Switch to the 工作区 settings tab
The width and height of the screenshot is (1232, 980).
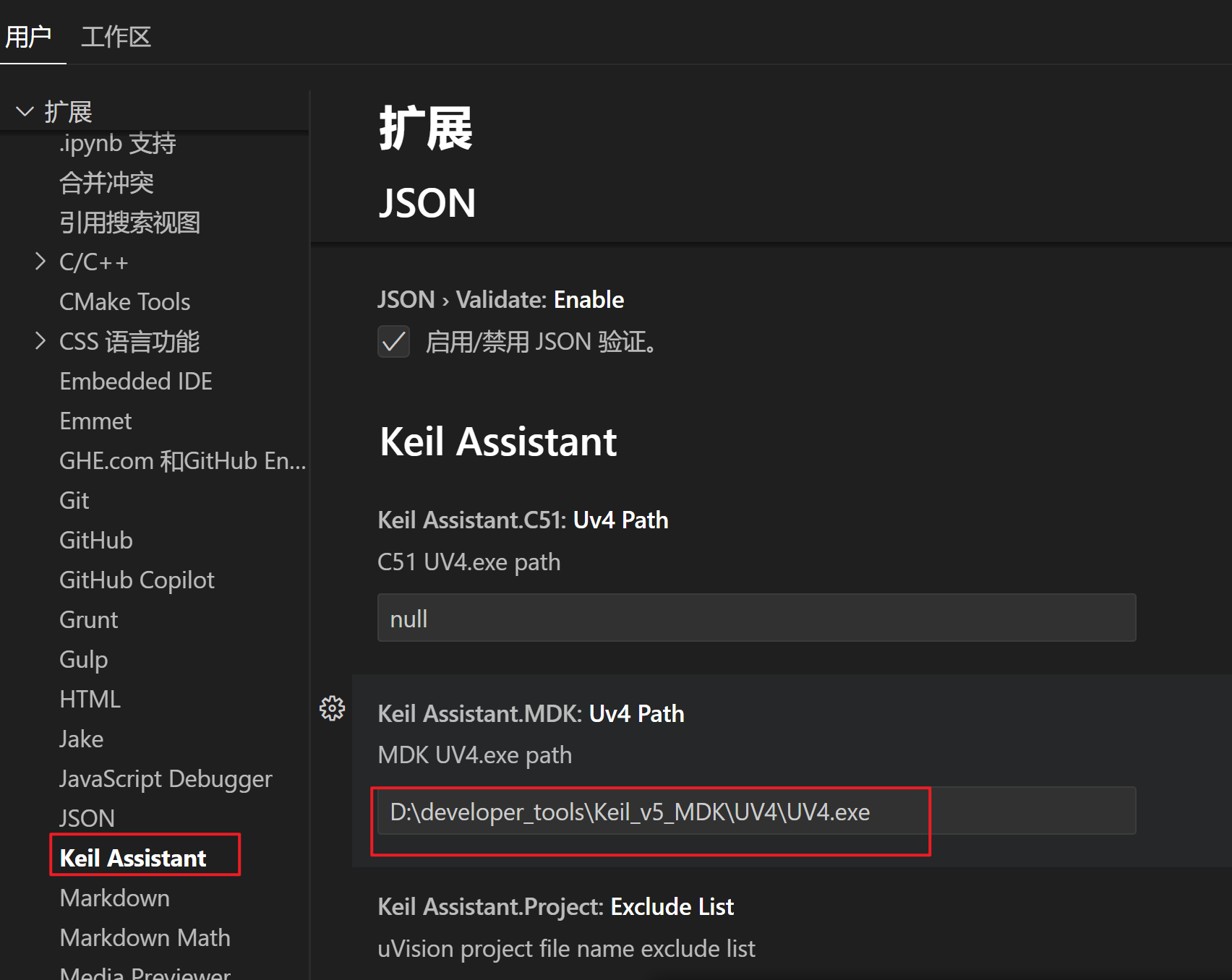tap(116, 36)
